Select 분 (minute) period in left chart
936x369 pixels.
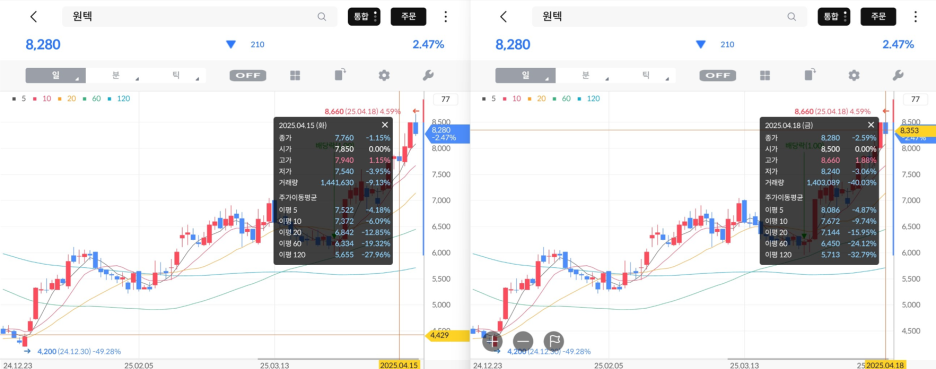[116, 75]
